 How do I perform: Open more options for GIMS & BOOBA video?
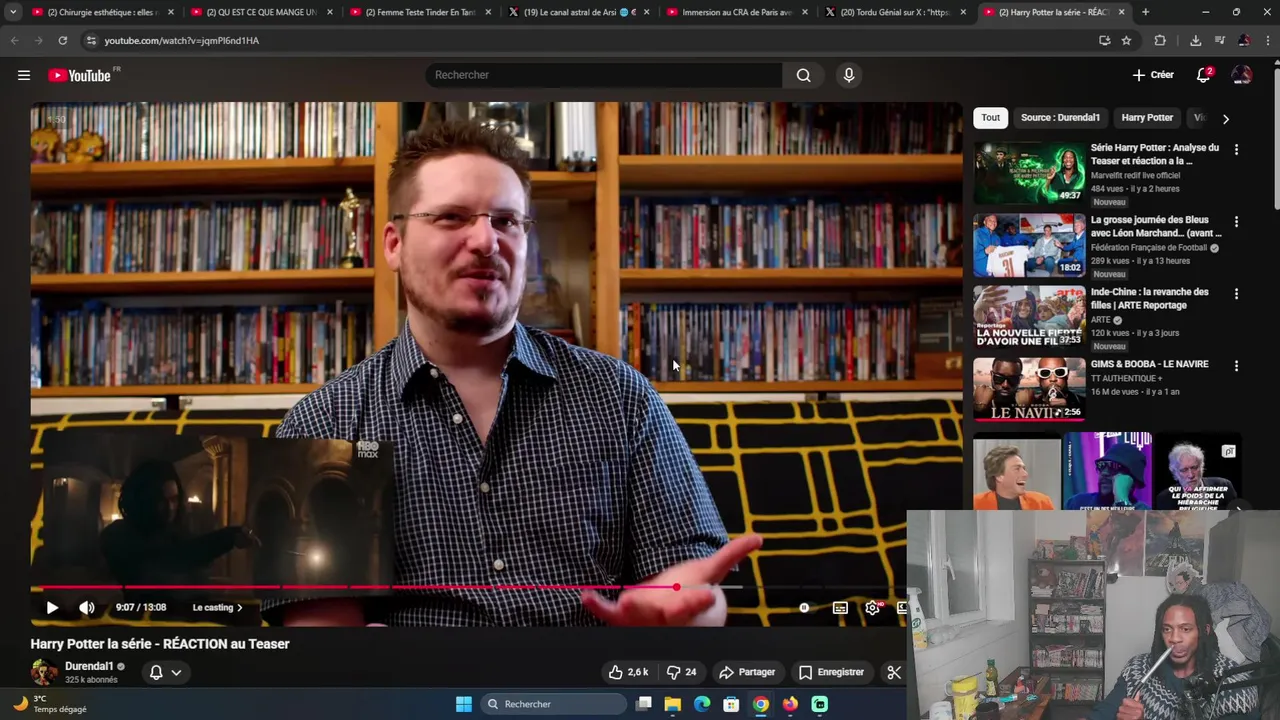1236,366
